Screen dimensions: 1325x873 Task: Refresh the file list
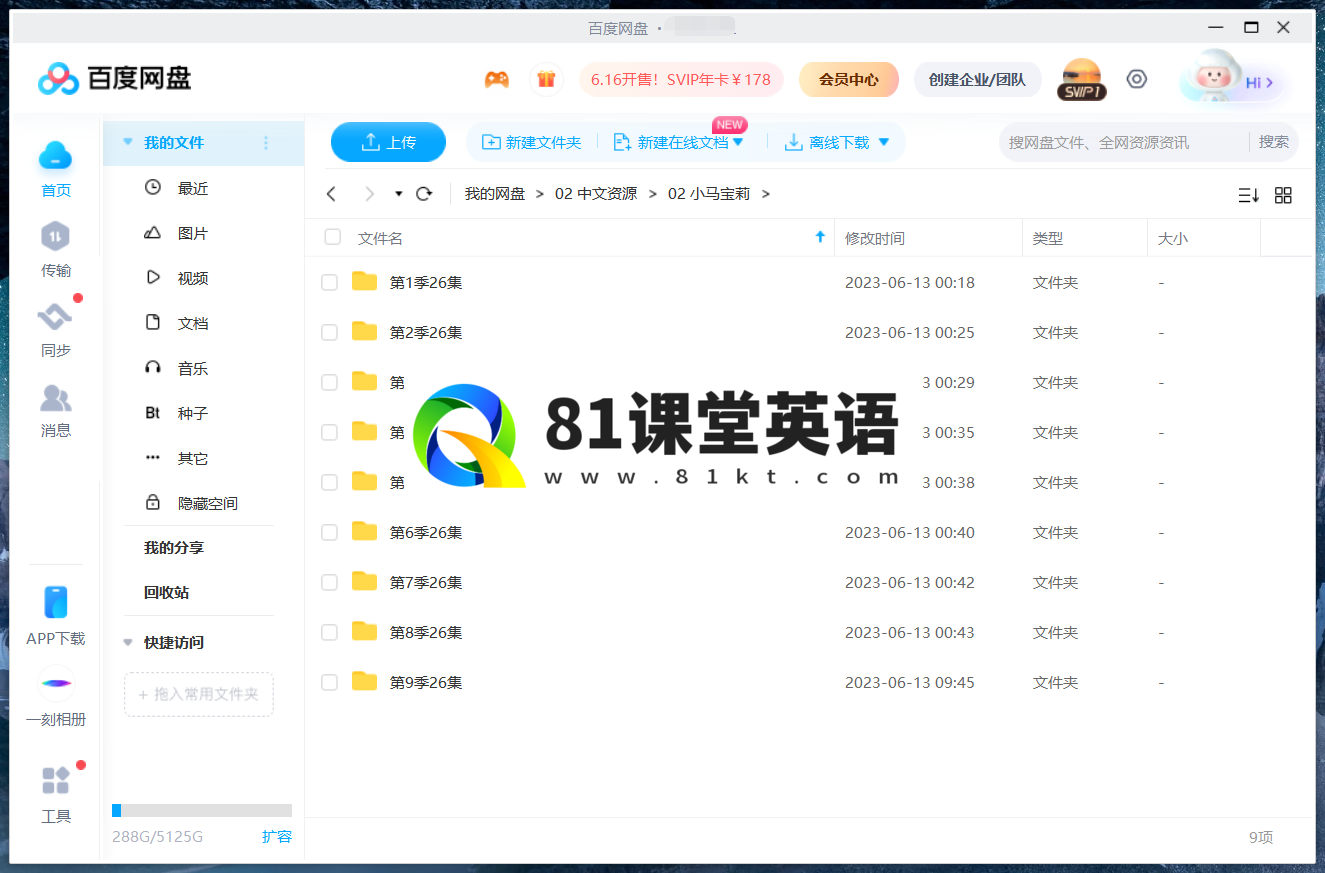(x=424, y=194)
